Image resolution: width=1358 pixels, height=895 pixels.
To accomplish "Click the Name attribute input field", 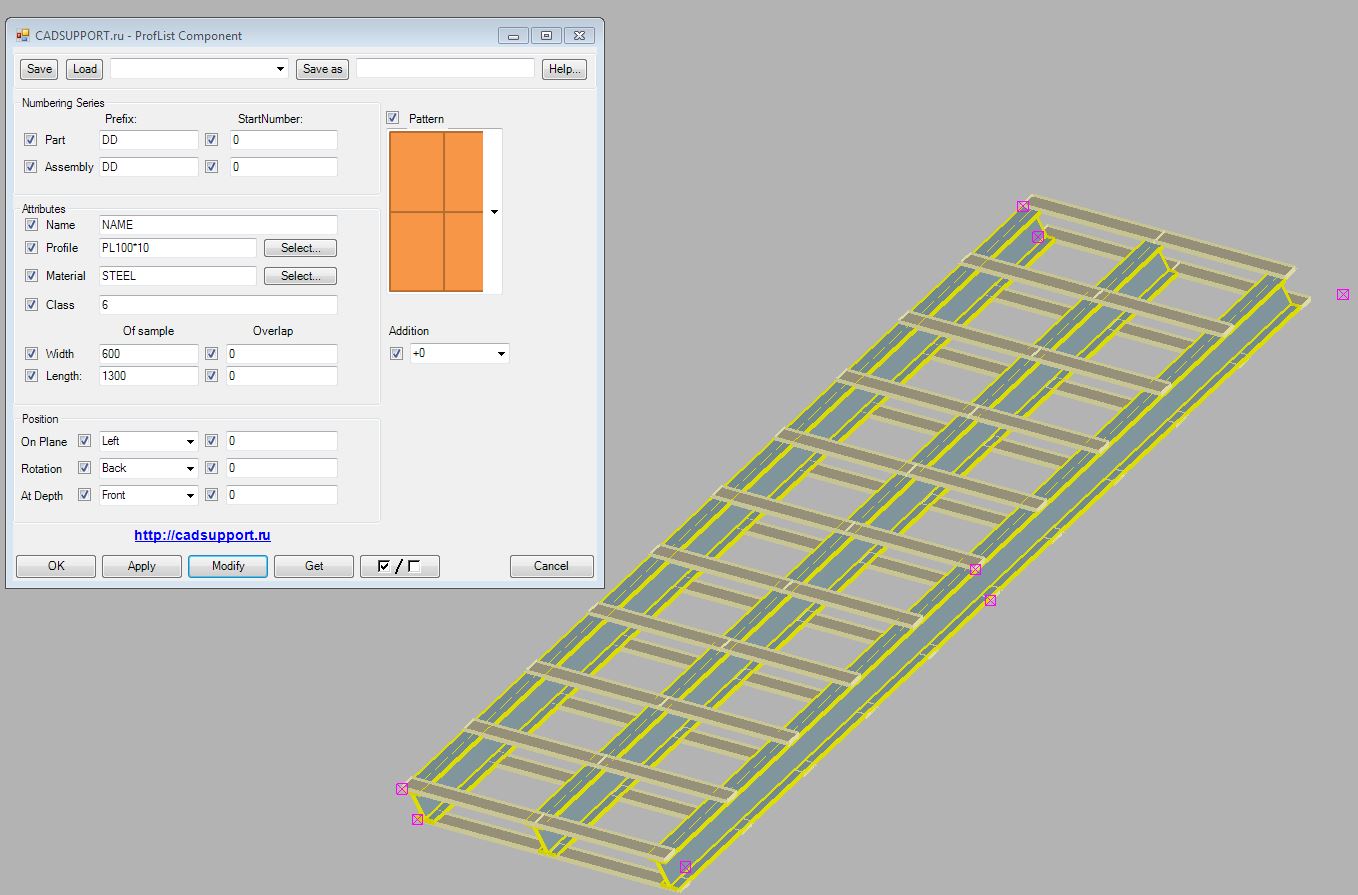I will [218, 225].
